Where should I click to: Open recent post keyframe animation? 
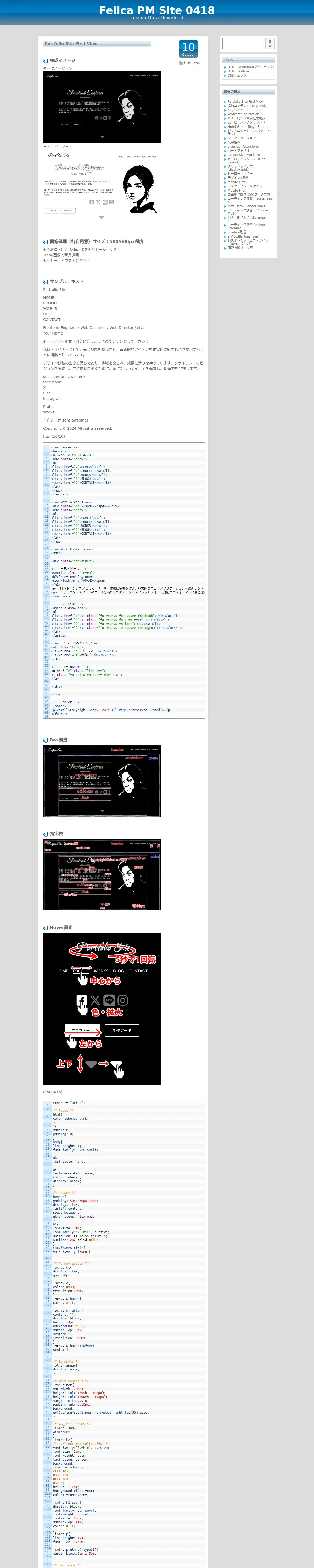pyautogui.click(x=243, y=114)
